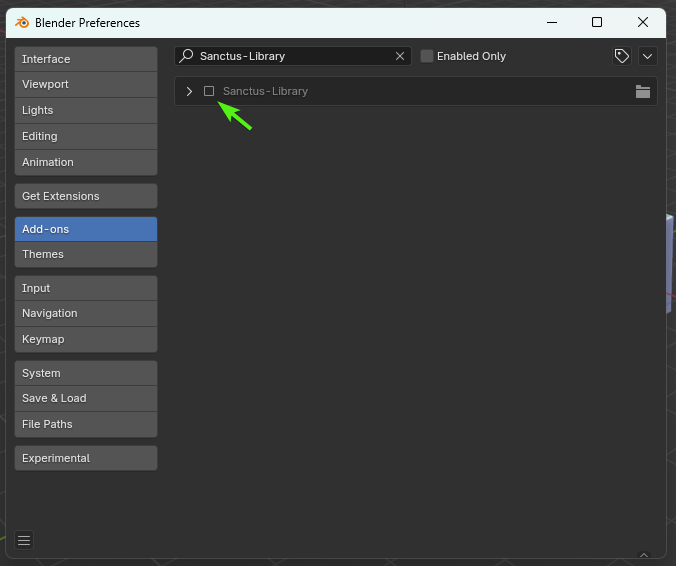
Task: Open the add-ons options dropdown arrow
Action: point(647,56)
